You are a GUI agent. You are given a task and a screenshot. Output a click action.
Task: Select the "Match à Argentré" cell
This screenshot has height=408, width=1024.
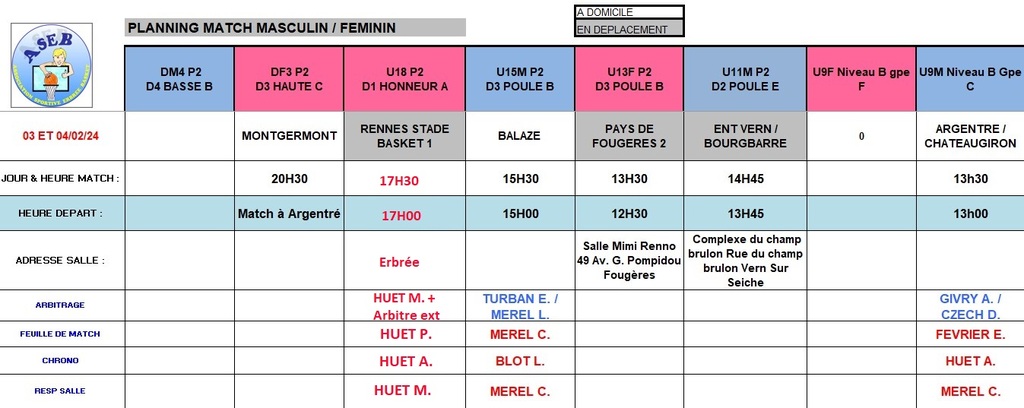coord(289,213)
